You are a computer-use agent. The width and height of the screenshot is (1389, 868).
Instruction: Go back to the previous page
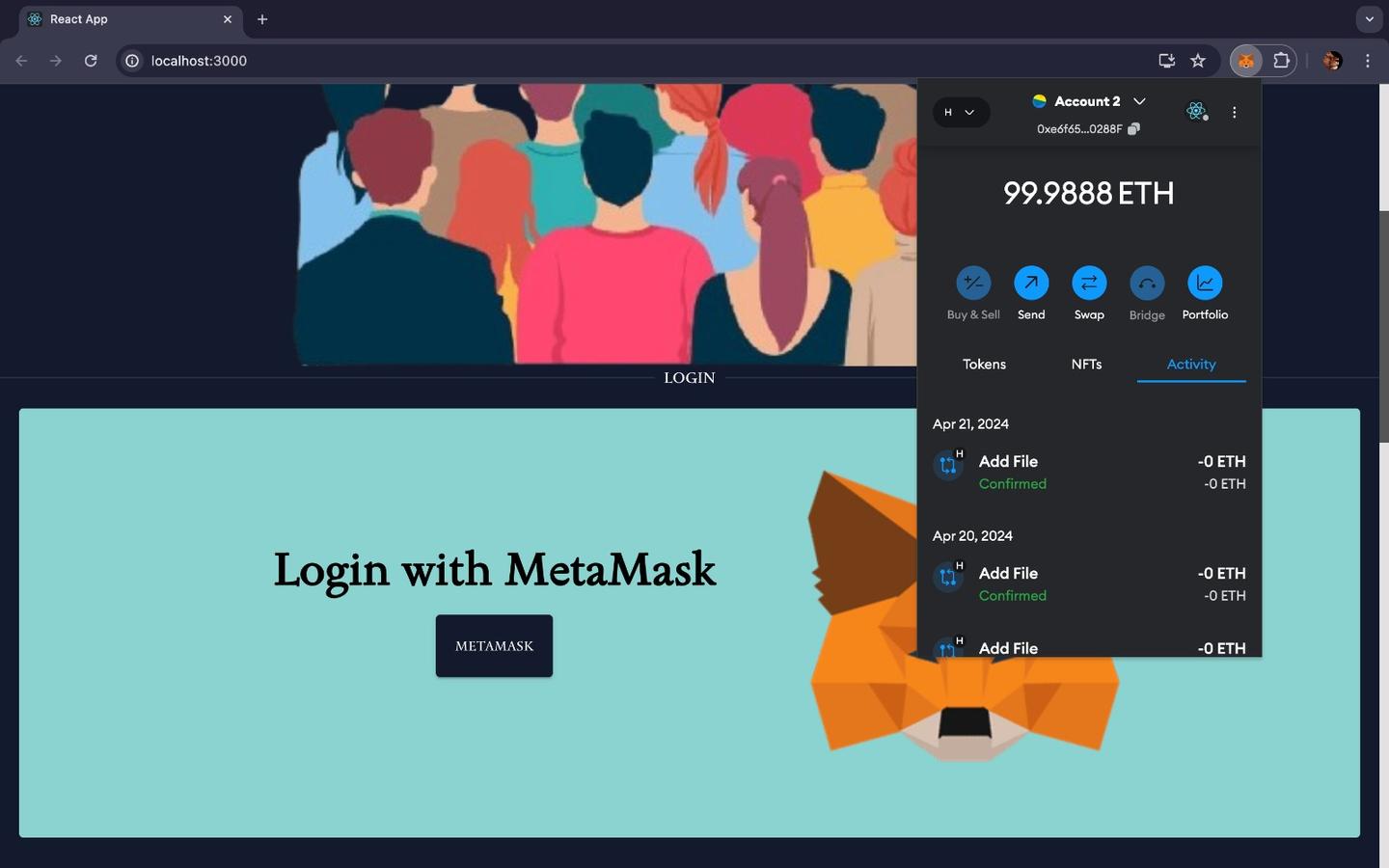click(x=21, y=61)
